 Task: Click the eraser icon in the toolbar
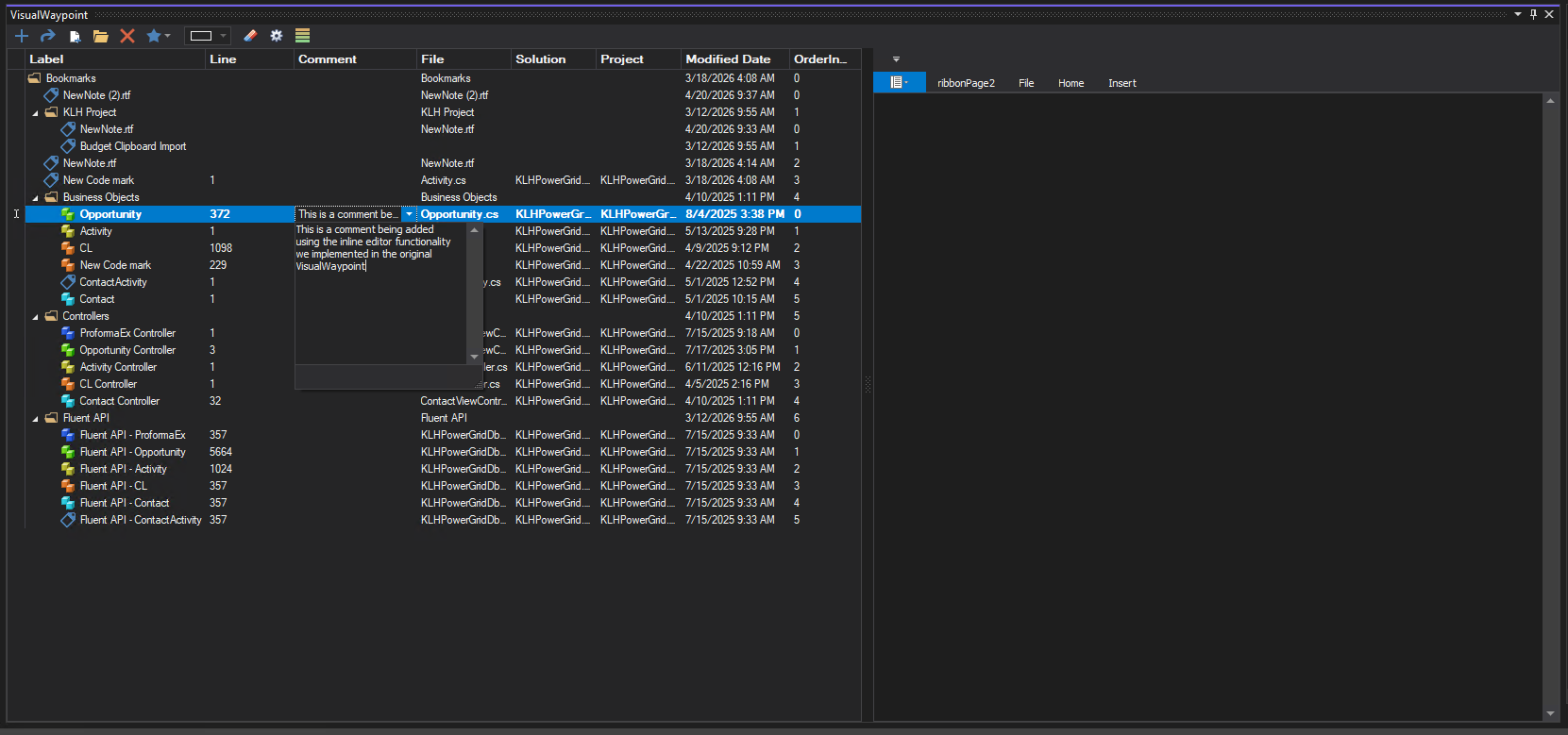(250, 36)
